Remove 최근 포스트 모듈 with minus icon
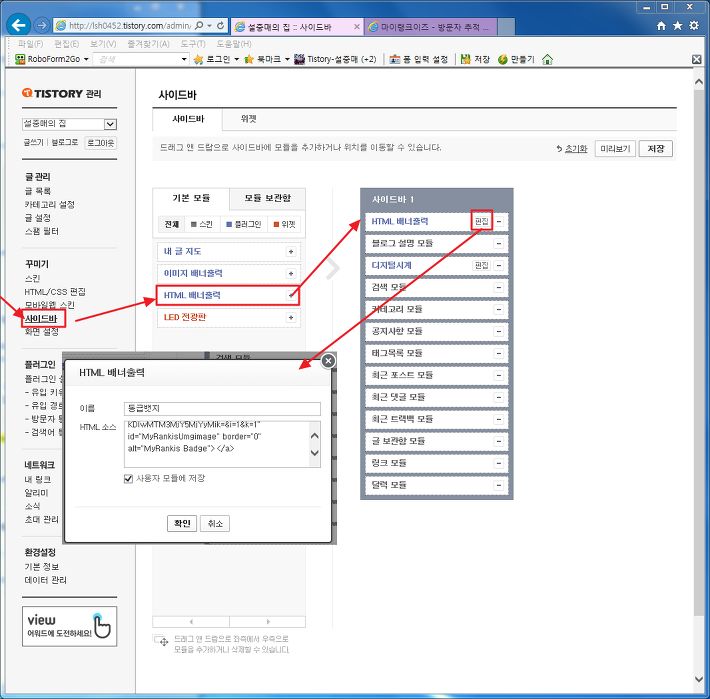 pos(499,375)
